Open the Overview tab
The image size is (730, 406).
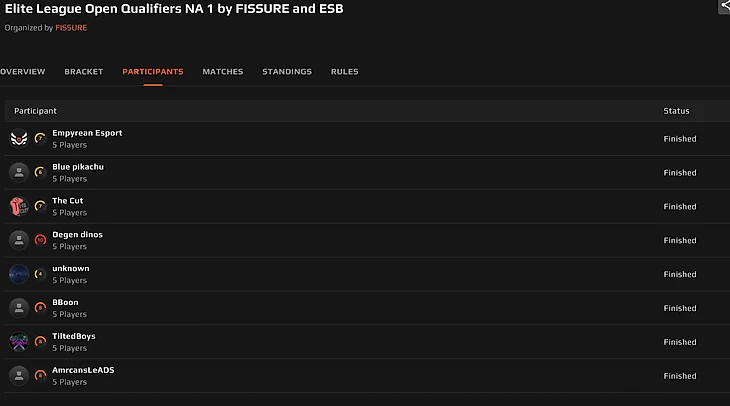(22, 72)
